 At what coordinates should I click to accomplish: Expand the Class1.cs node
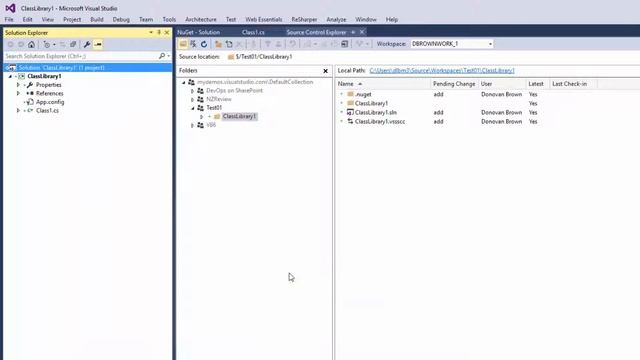[x=18, y=111]
